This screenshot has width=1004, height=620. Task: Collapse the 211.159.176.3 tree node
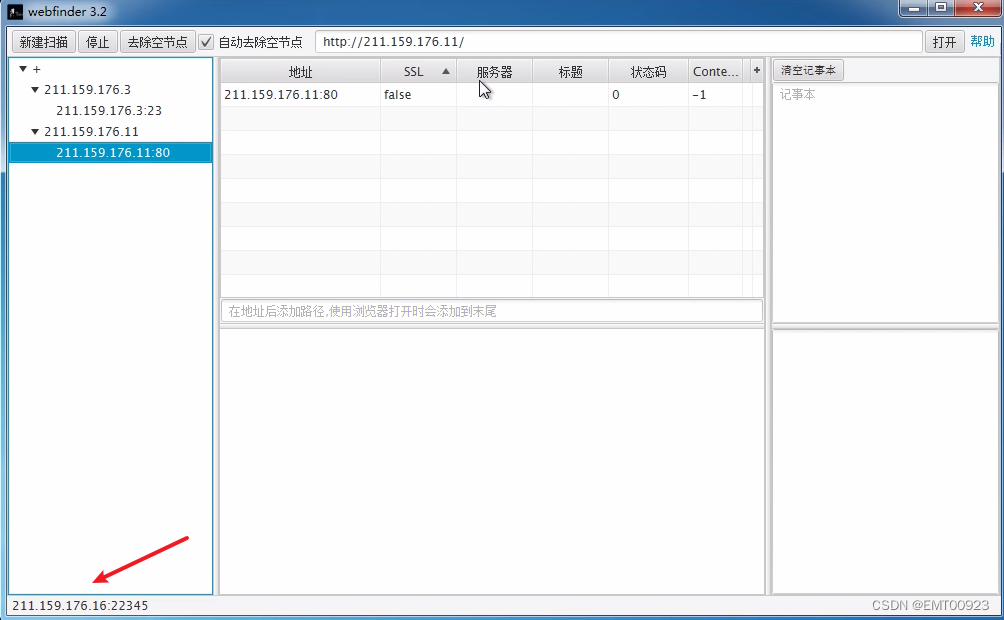(35, 90)
